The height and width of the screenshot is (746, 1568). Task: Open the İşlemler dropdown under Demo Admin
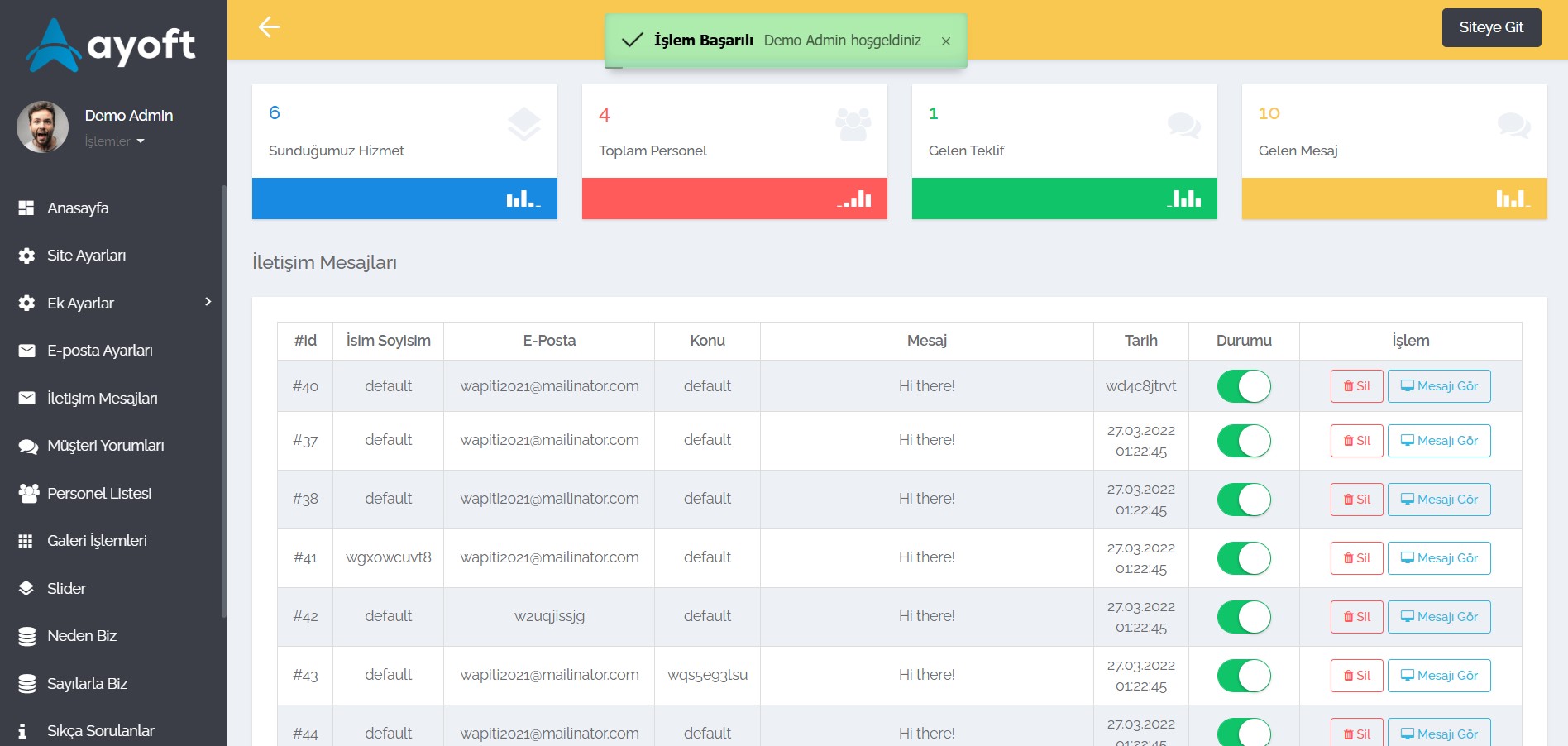click(114, 141)
